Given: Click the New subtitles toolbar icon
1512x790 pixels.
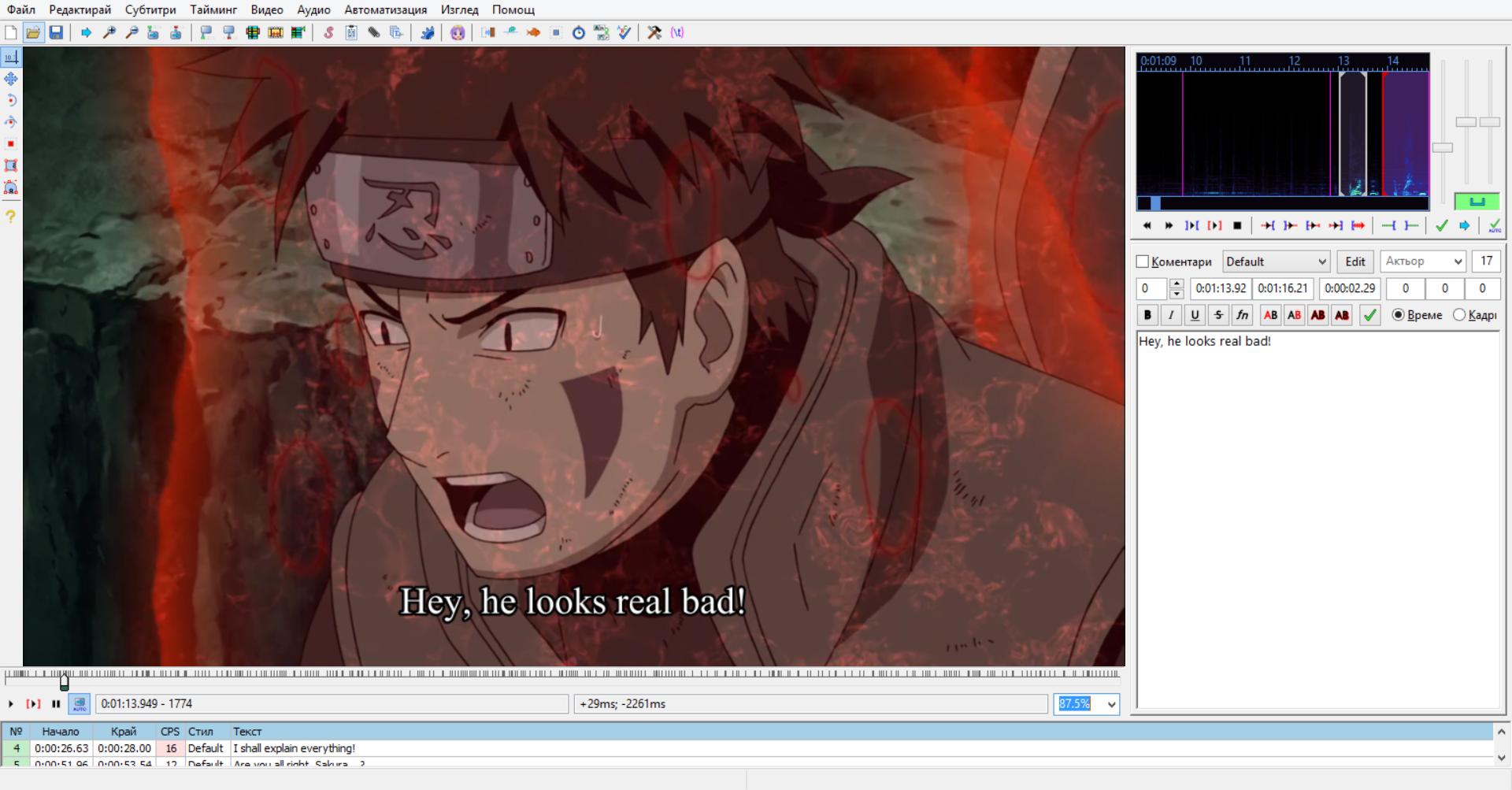Looking at the screenshot, I should 11,32.
